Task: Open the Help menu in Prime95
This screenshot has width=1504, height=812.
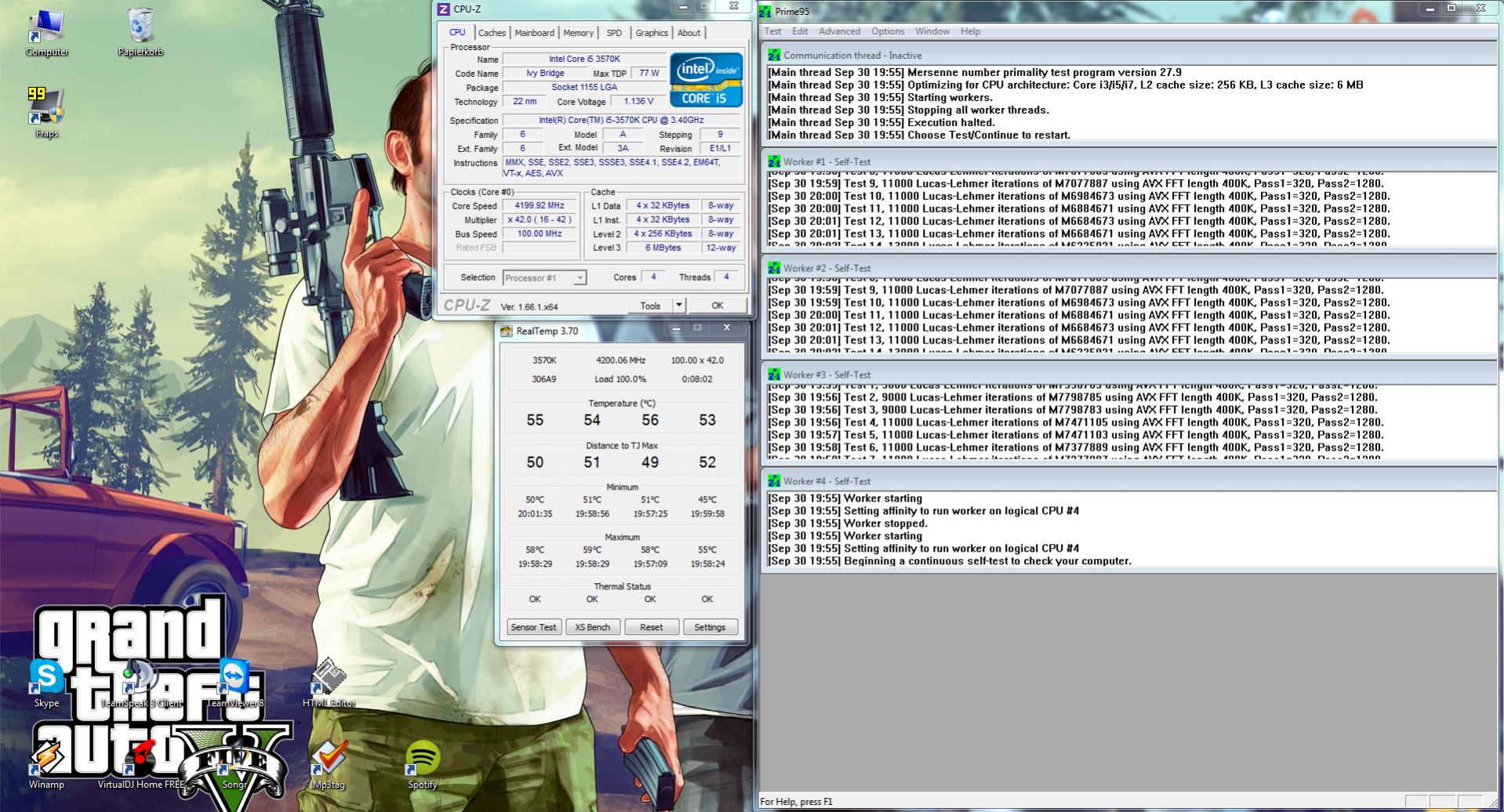Action: coord(970,31)
